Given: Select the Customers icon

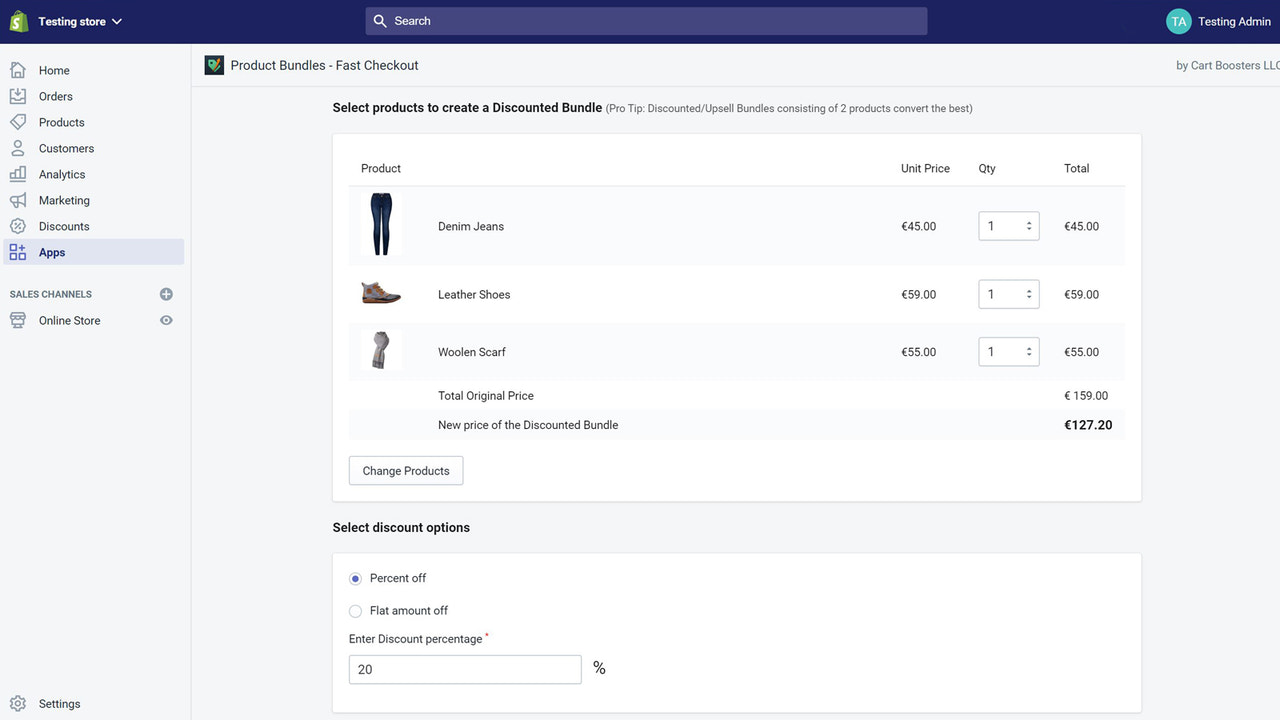Looking at the screenshot, I should pyautogui.click(x=20, y=148).
